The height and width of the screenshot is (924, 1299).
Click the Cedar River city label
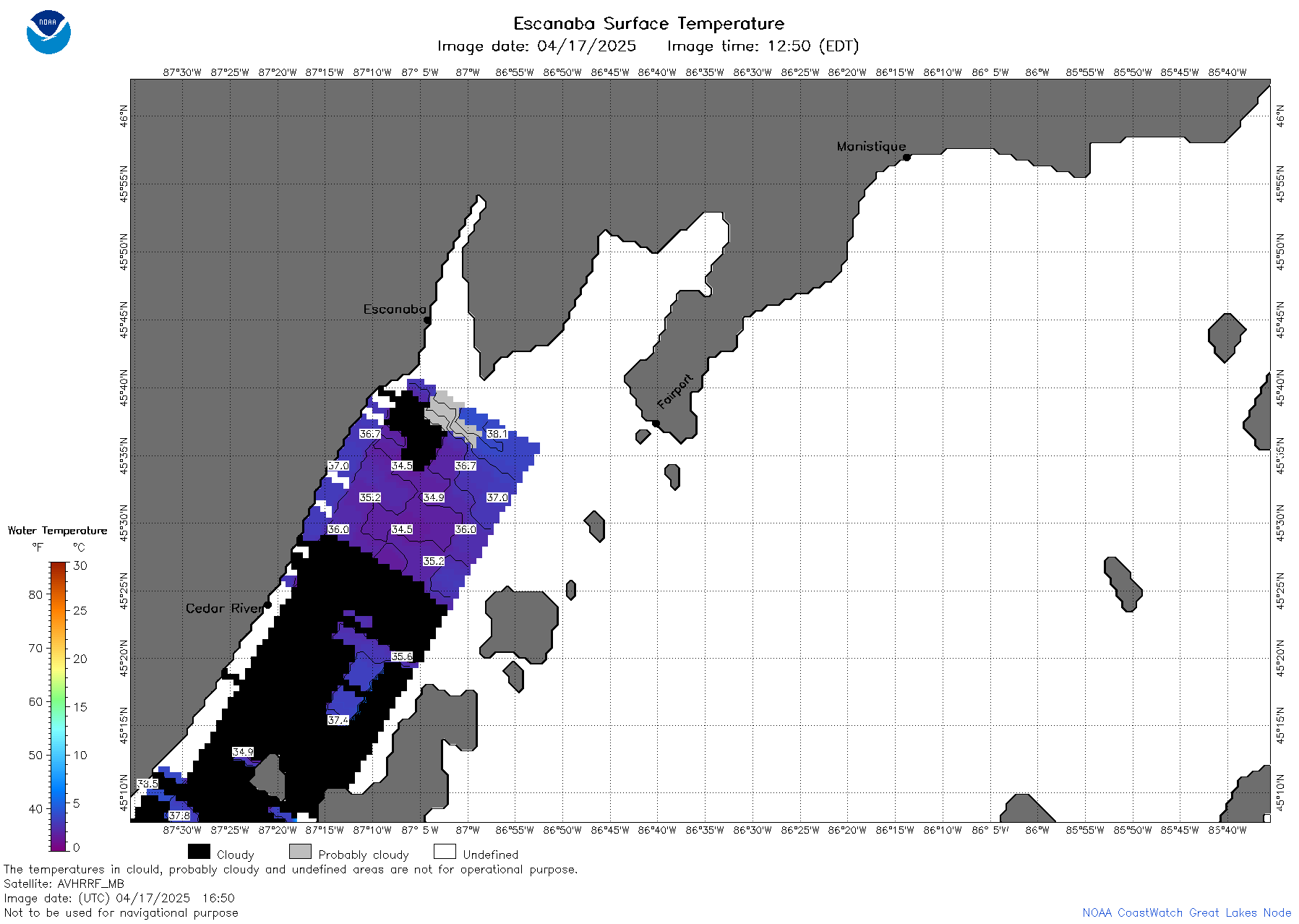point(225,609)
